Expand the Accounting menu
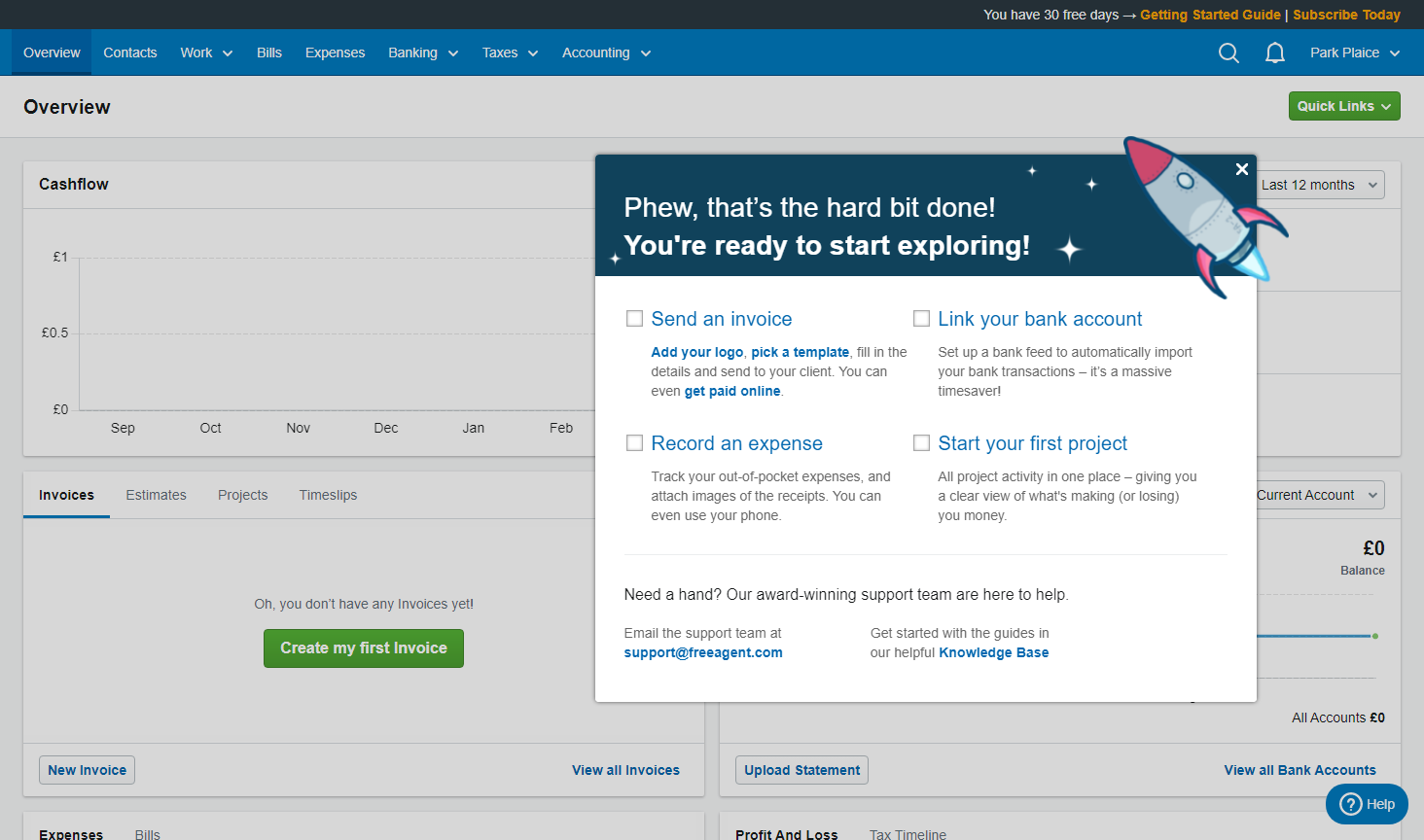 (605, 52)
